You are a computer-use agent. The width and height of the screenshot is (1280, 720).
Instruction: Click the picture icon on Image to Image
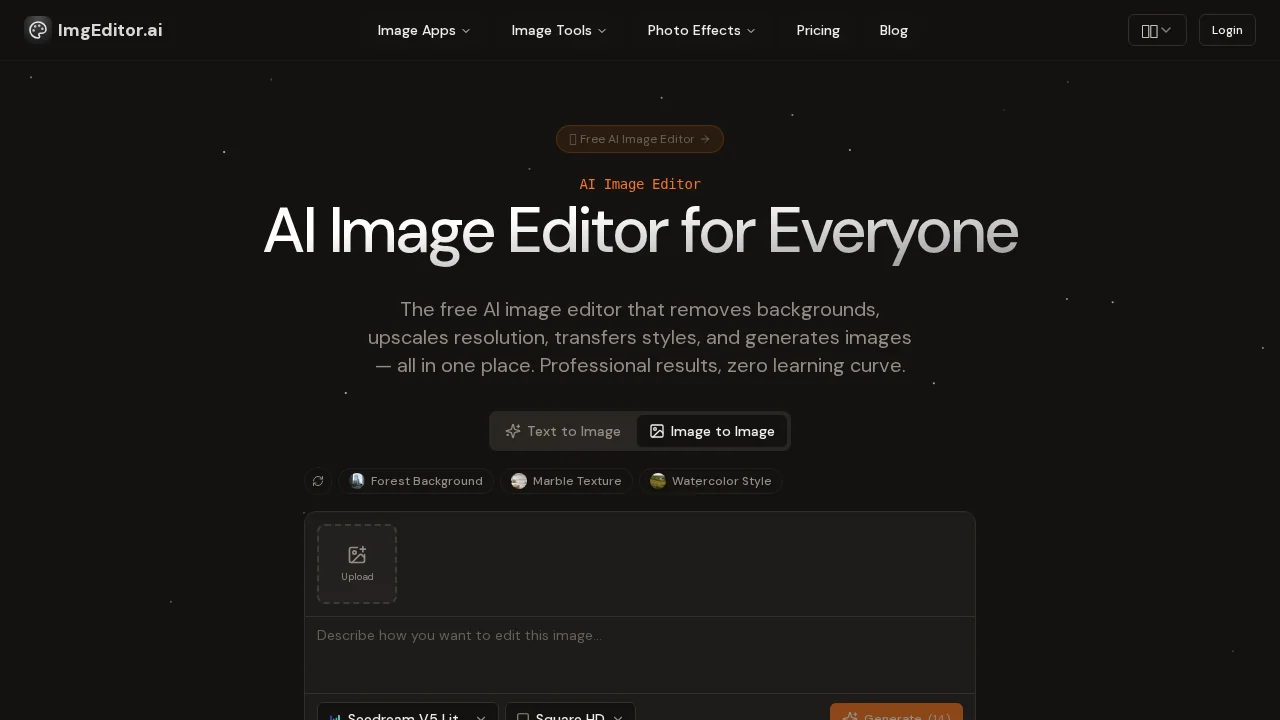657,431
